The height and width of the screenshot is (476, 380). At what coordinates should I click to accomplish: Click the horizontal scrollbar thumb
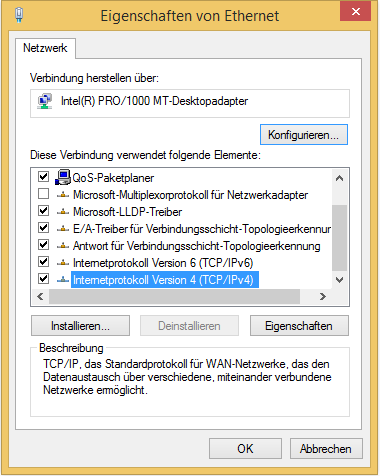pyautogui.click(x=174, y=296)
